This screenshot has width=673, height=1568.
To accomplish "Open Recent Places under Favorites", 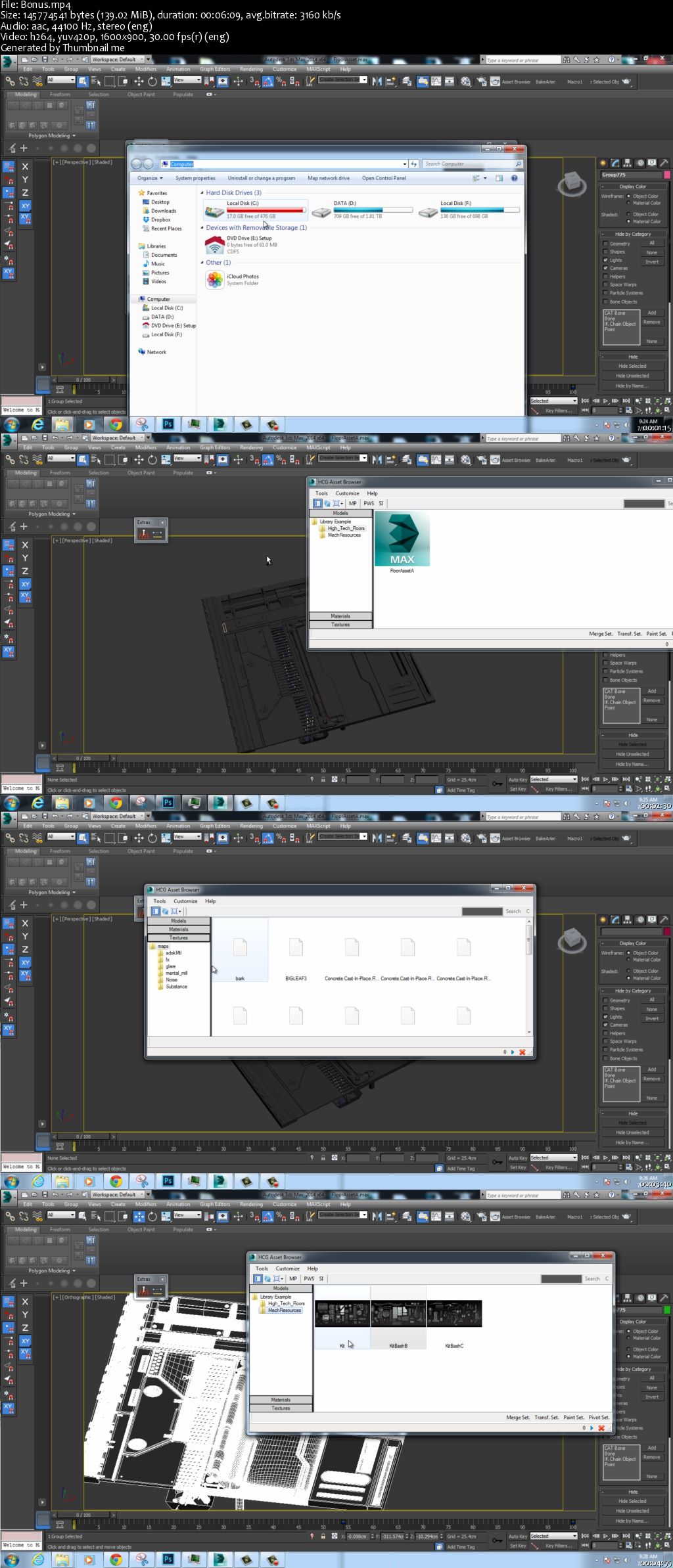I will (x=162, y=229).
